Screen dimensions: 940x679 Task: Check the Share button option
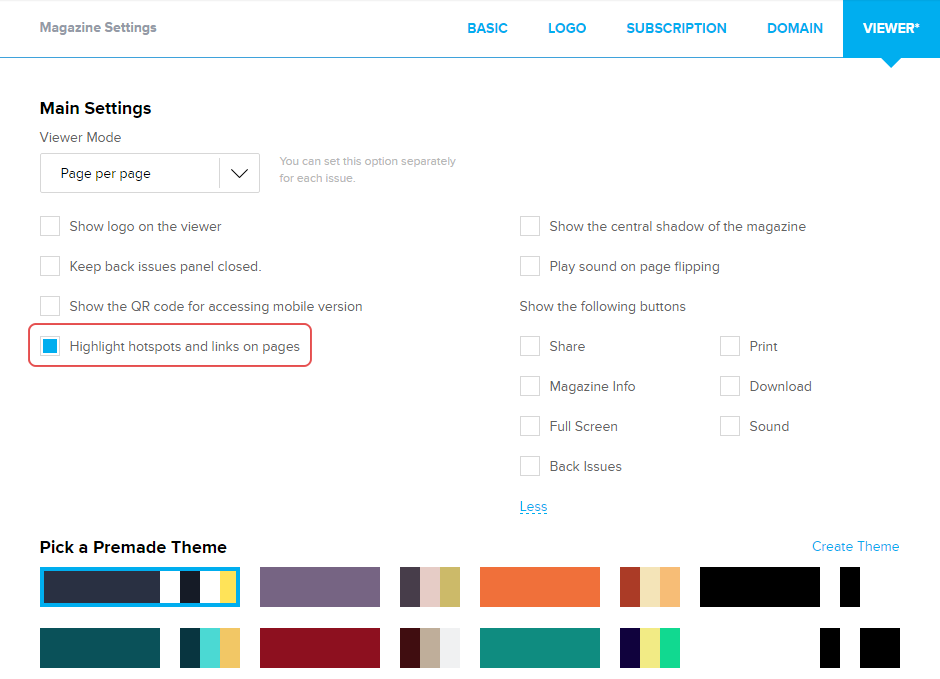[x=530, y=346]
